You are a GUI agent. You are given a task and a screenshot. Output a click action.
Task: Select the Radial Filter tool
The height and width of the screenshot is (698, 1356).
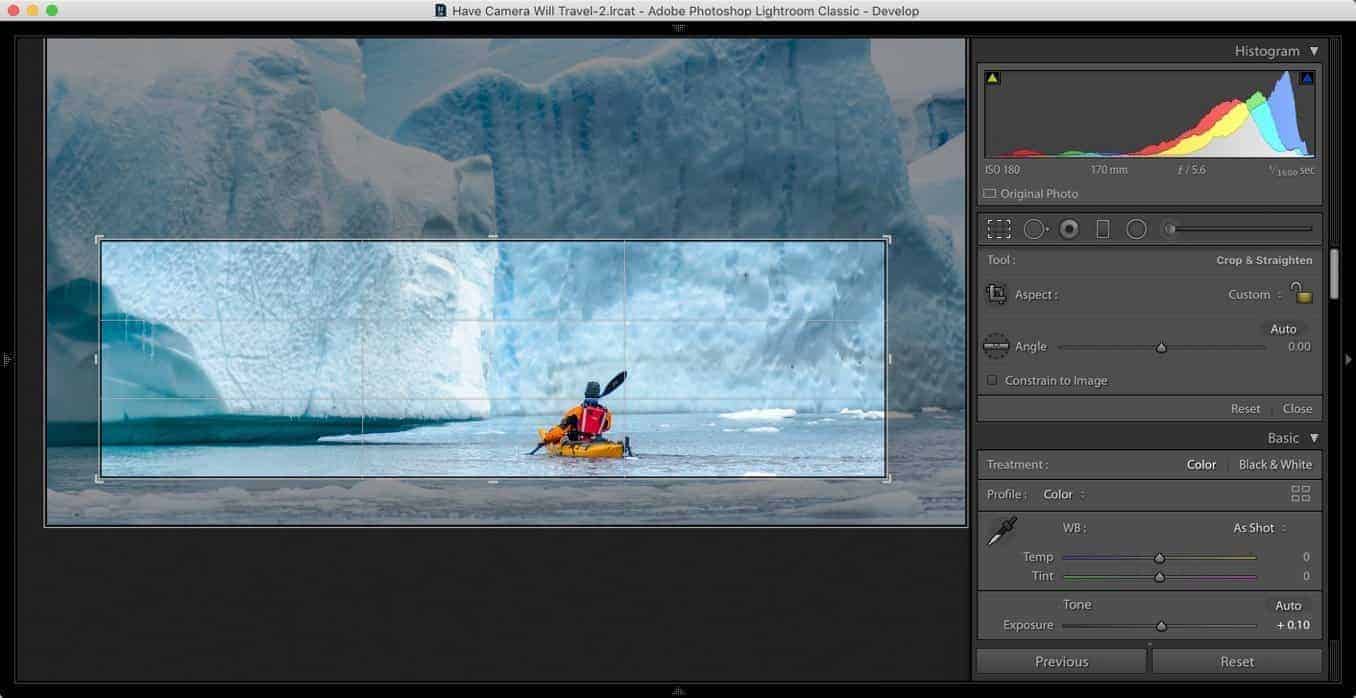pyautogui.click(x=1136, y=229)
